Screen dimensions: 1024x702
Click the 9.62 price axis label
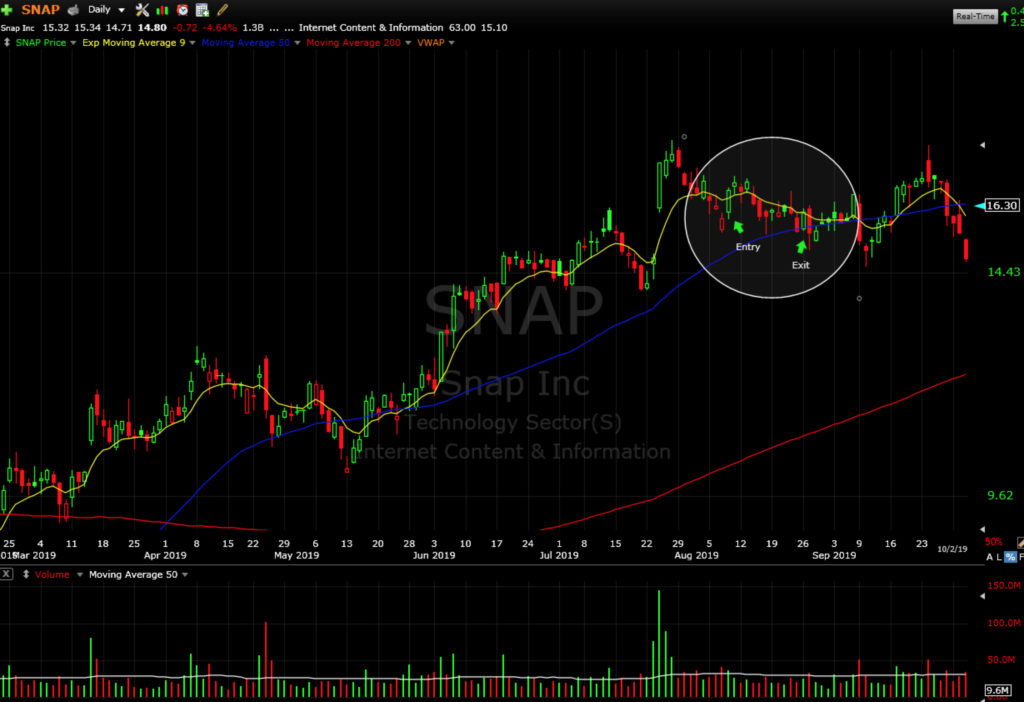coord(1000,496)
